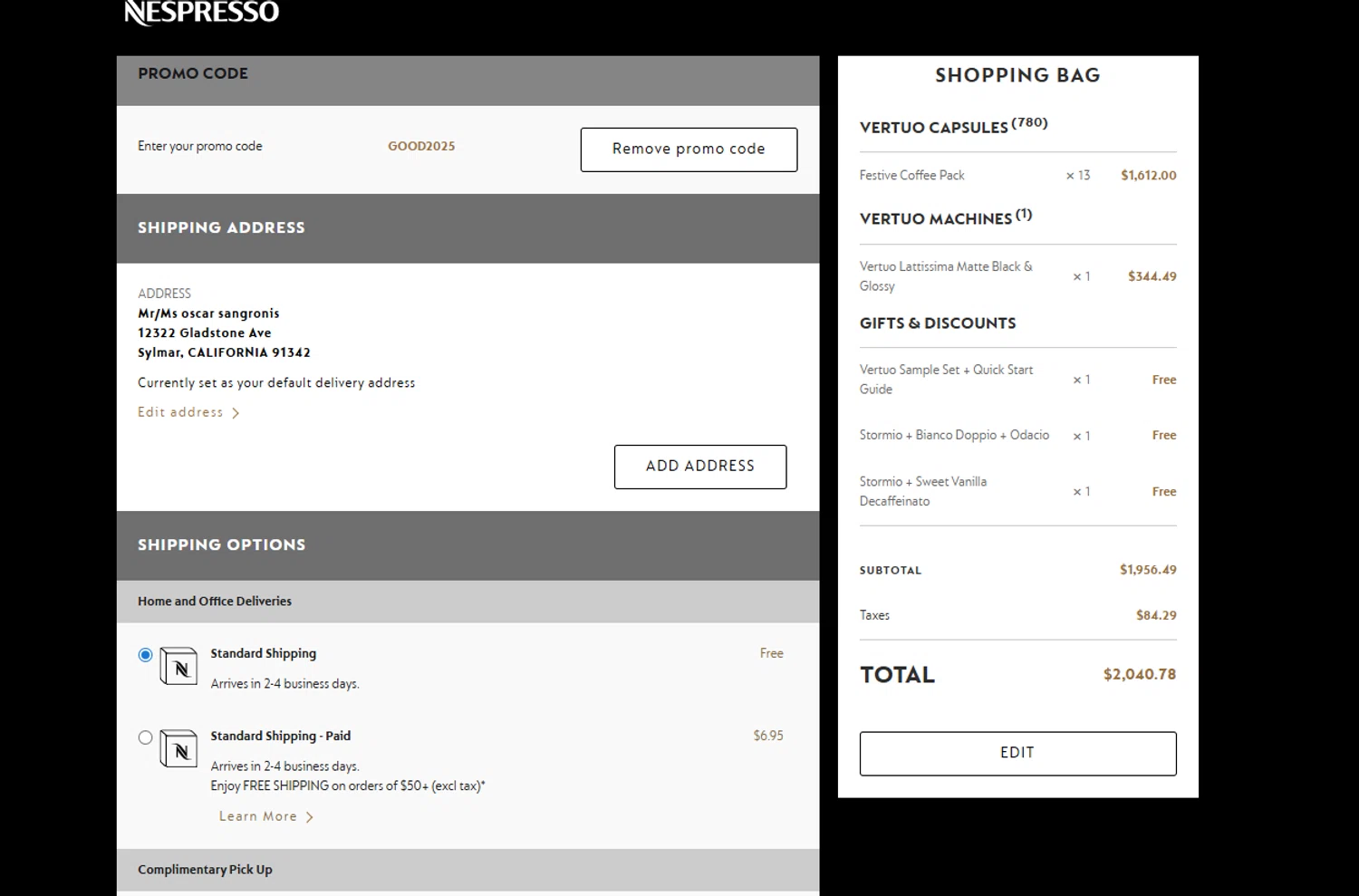Click the SHIPPING ADDRESS section header

467,228
